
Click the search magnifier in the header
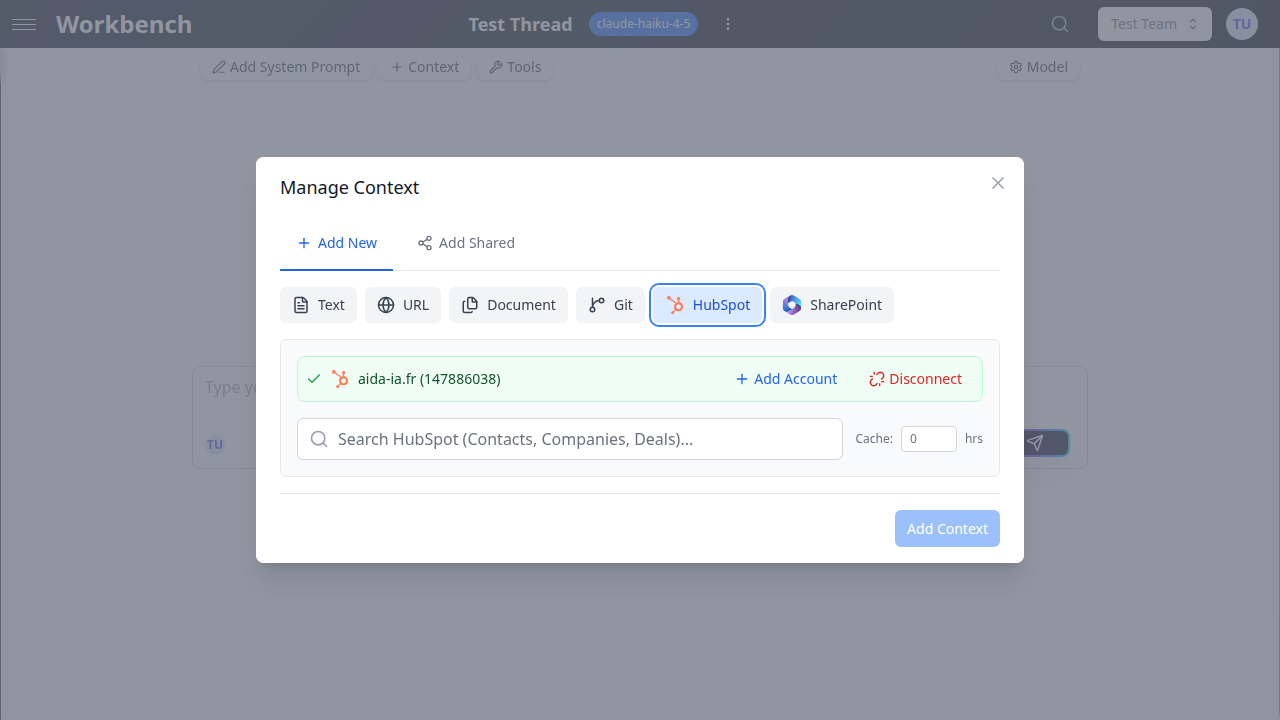click(1059, 24)
